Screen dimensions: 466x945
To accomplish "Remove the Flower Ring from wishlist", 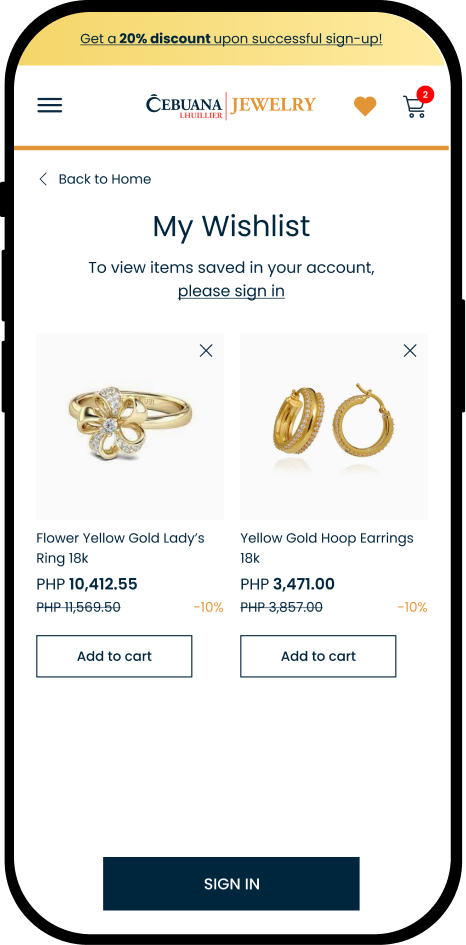I will coord(206,351).
